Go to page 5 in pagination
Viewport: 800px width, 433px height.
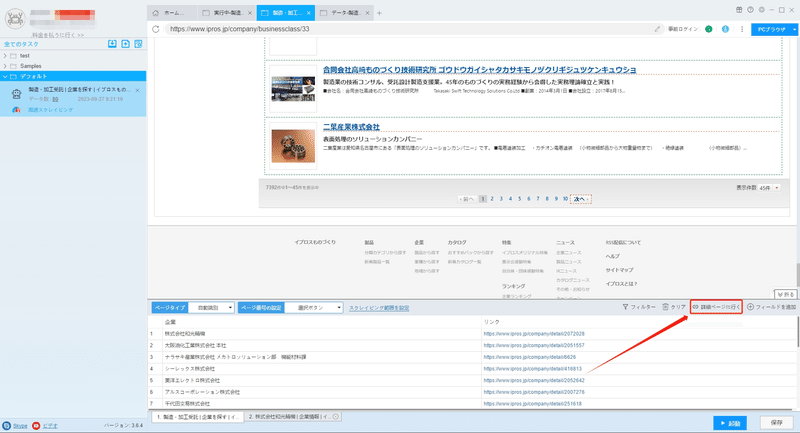point(519,199)
